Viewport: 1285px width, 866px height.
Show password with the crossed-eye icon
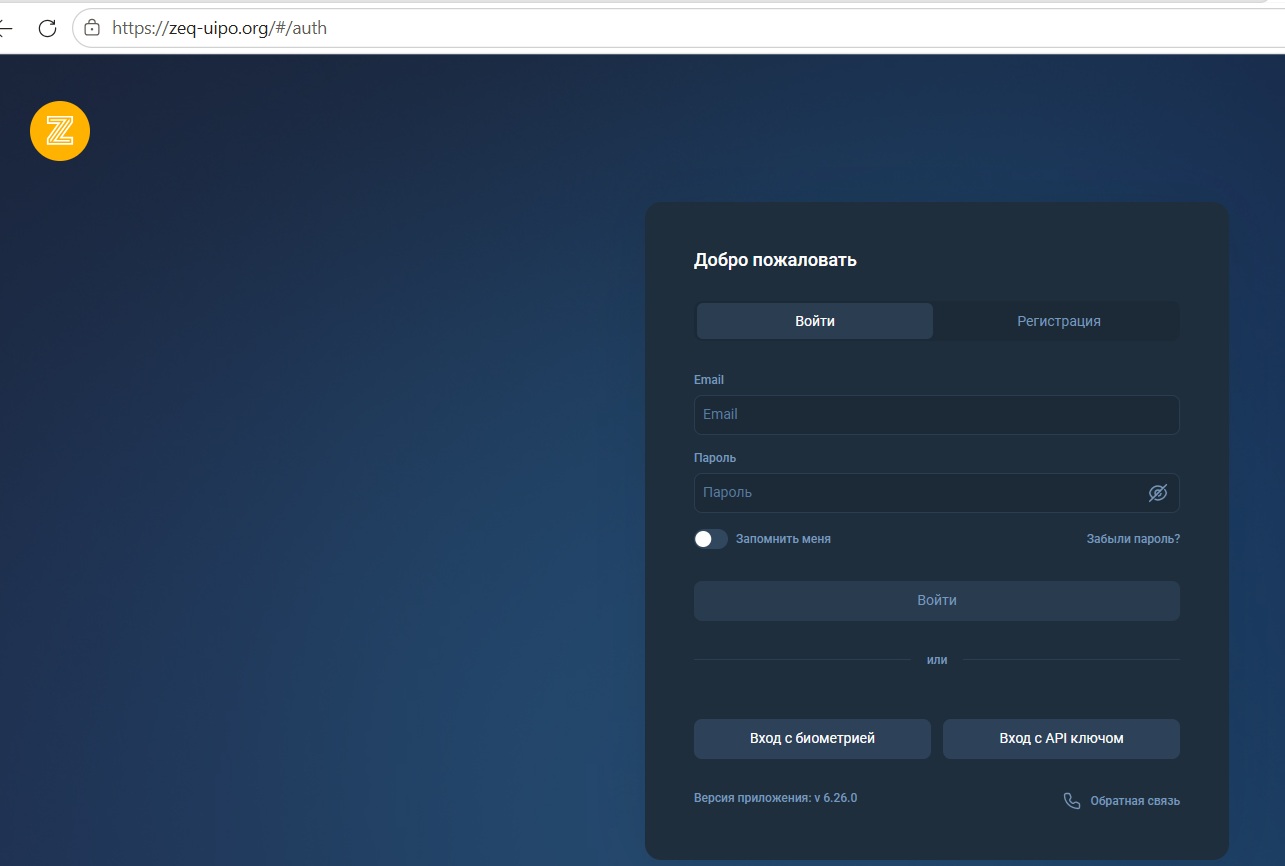coord(1158,493)
